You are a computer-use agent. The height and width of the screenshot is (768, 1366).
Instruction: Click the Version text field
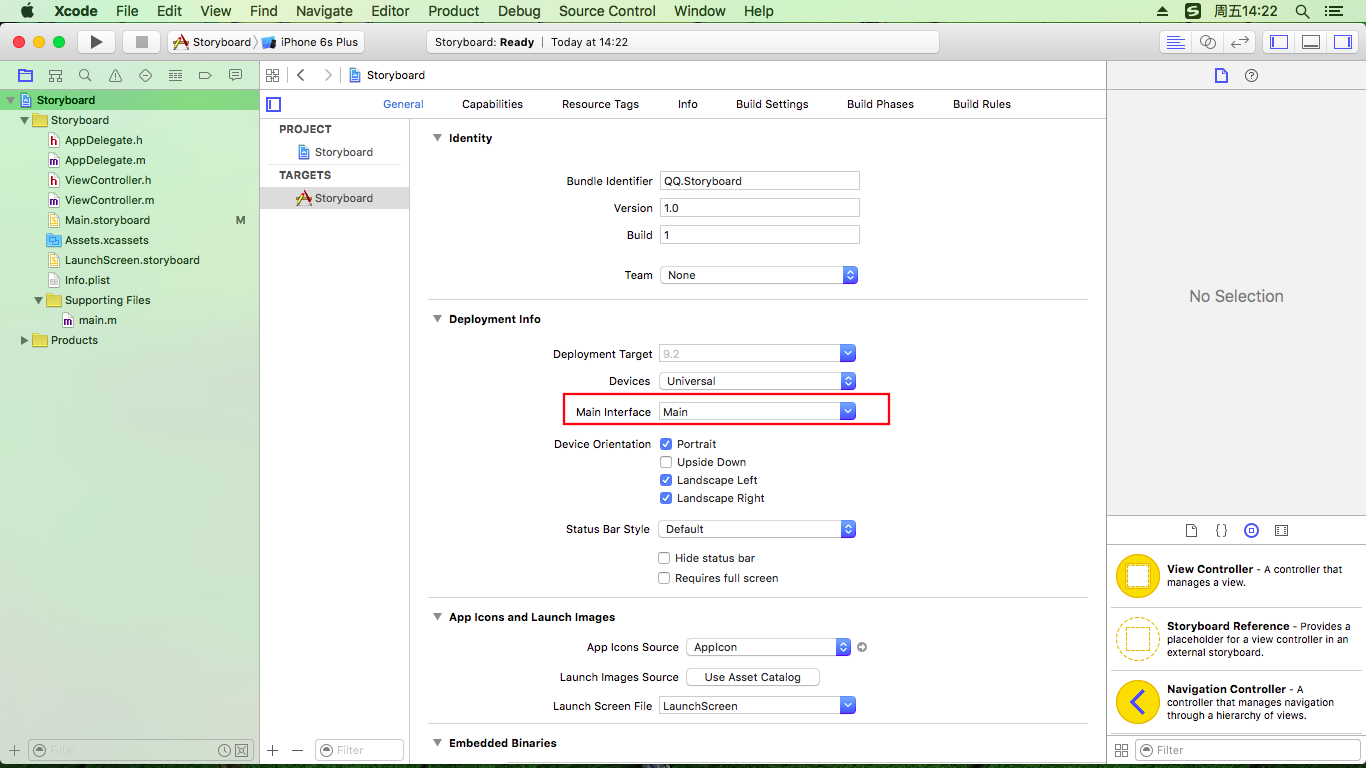click(759, 208)
